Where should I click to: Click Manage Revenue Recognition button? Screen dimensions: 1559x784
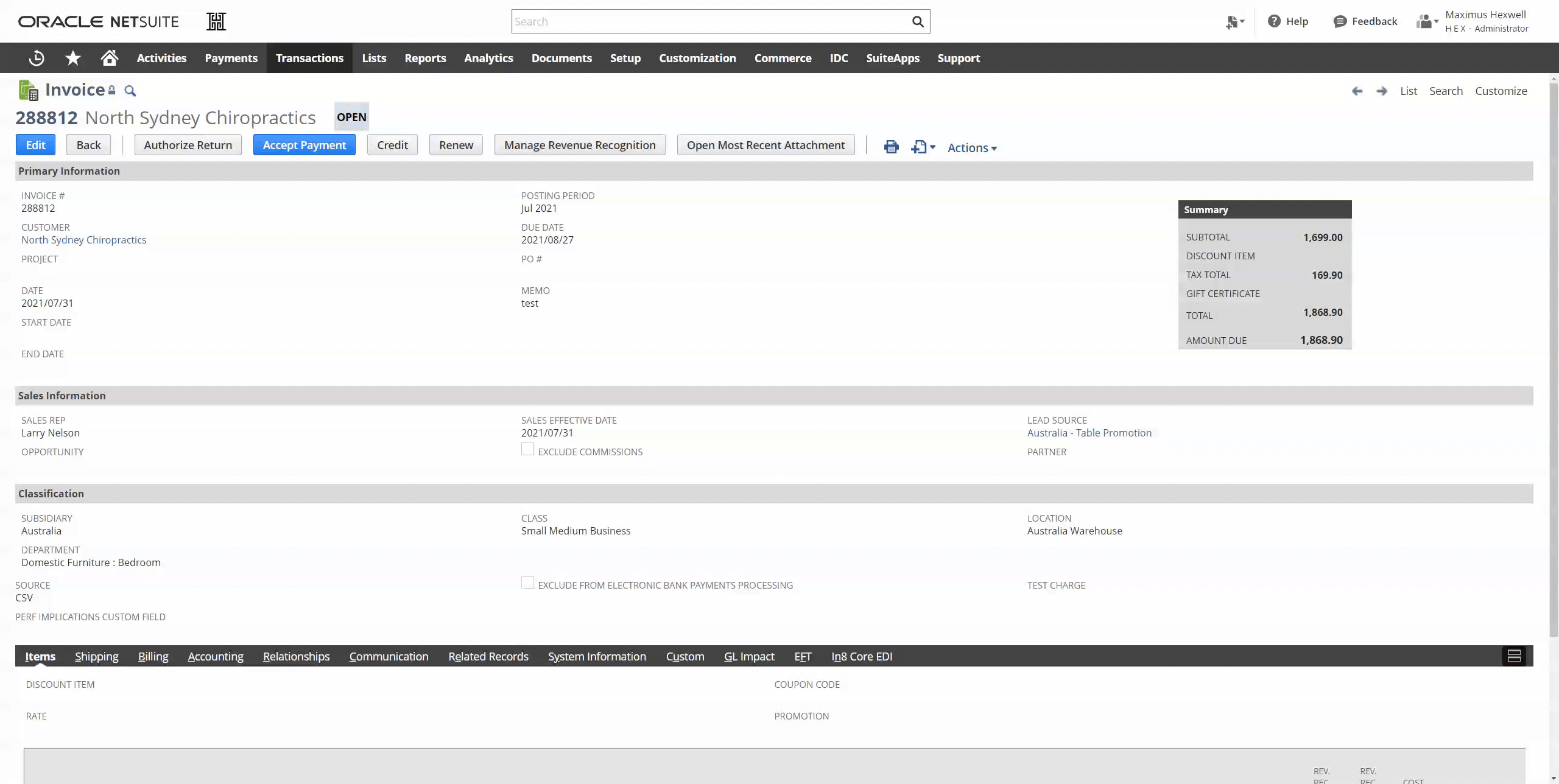(x=580, y=145)
